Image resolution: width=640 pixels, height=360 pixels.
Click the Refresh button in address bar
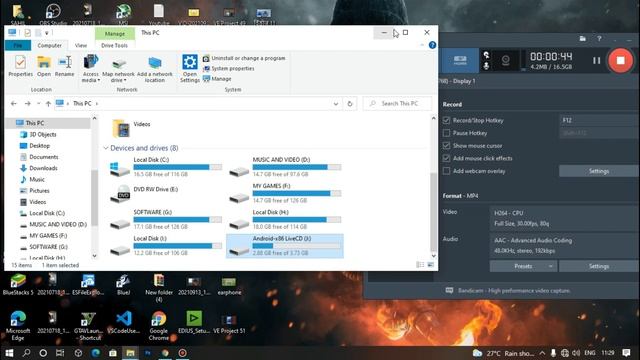click(x=350, y=104)
